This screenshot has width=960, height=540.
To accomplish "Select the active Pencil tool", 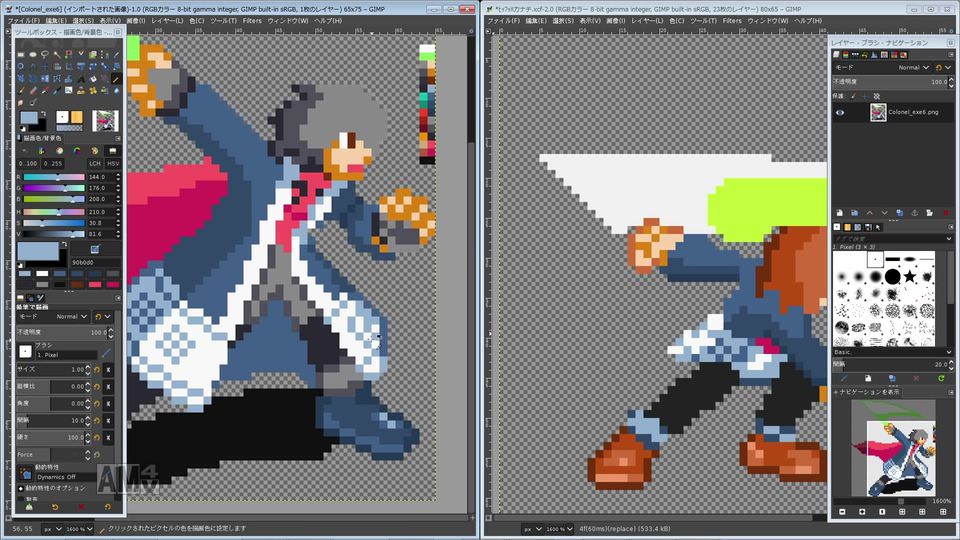I will pos(117,78).
